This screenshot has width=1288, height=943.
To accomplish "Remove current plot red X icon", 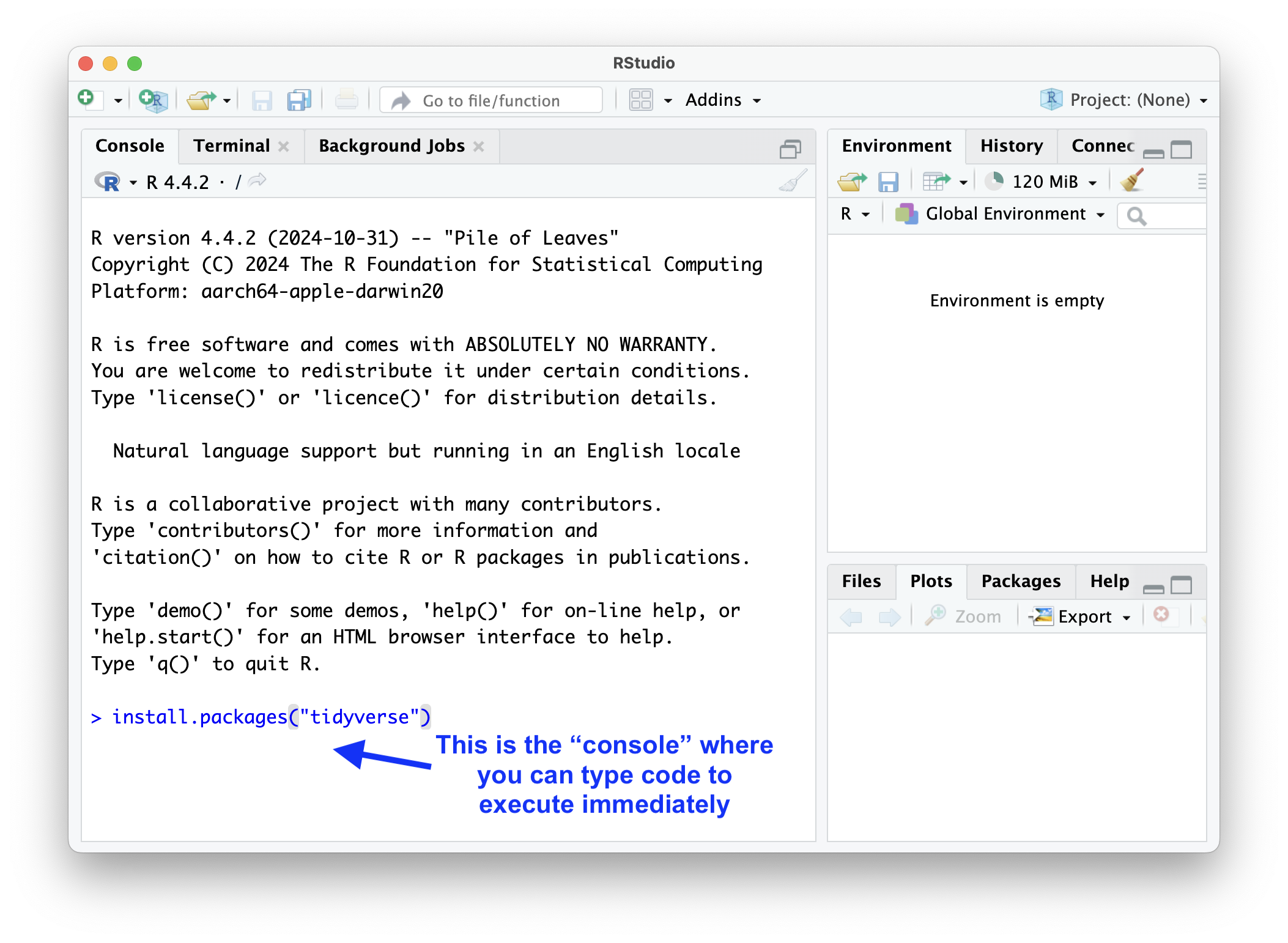I will coord(1161,615).
